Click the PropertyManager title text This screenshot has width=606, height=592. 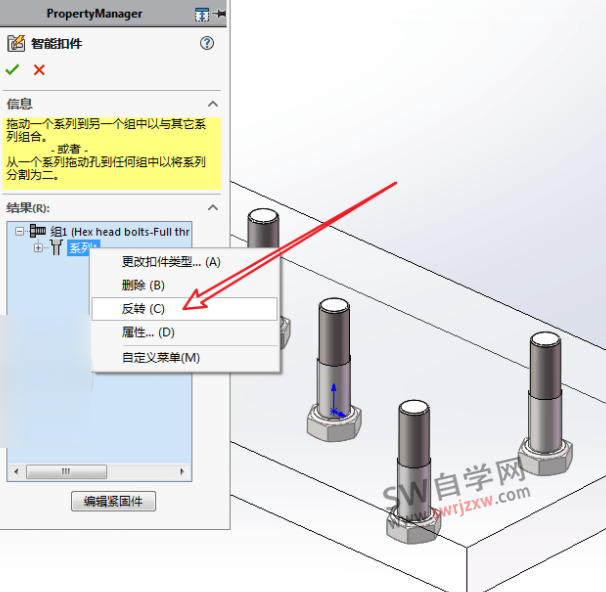(94, 14)
